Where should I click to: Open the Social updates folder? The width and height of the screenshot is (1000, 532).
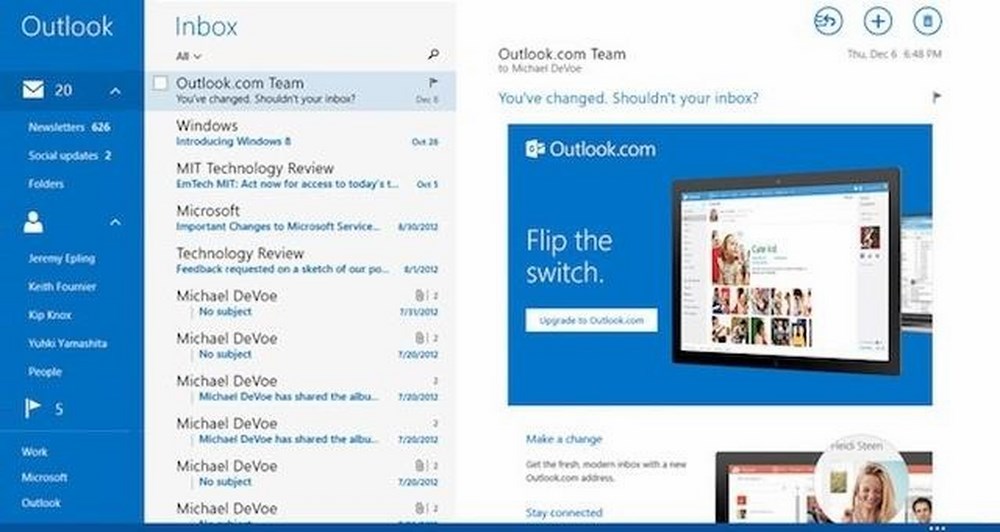[x=70, y=156]
